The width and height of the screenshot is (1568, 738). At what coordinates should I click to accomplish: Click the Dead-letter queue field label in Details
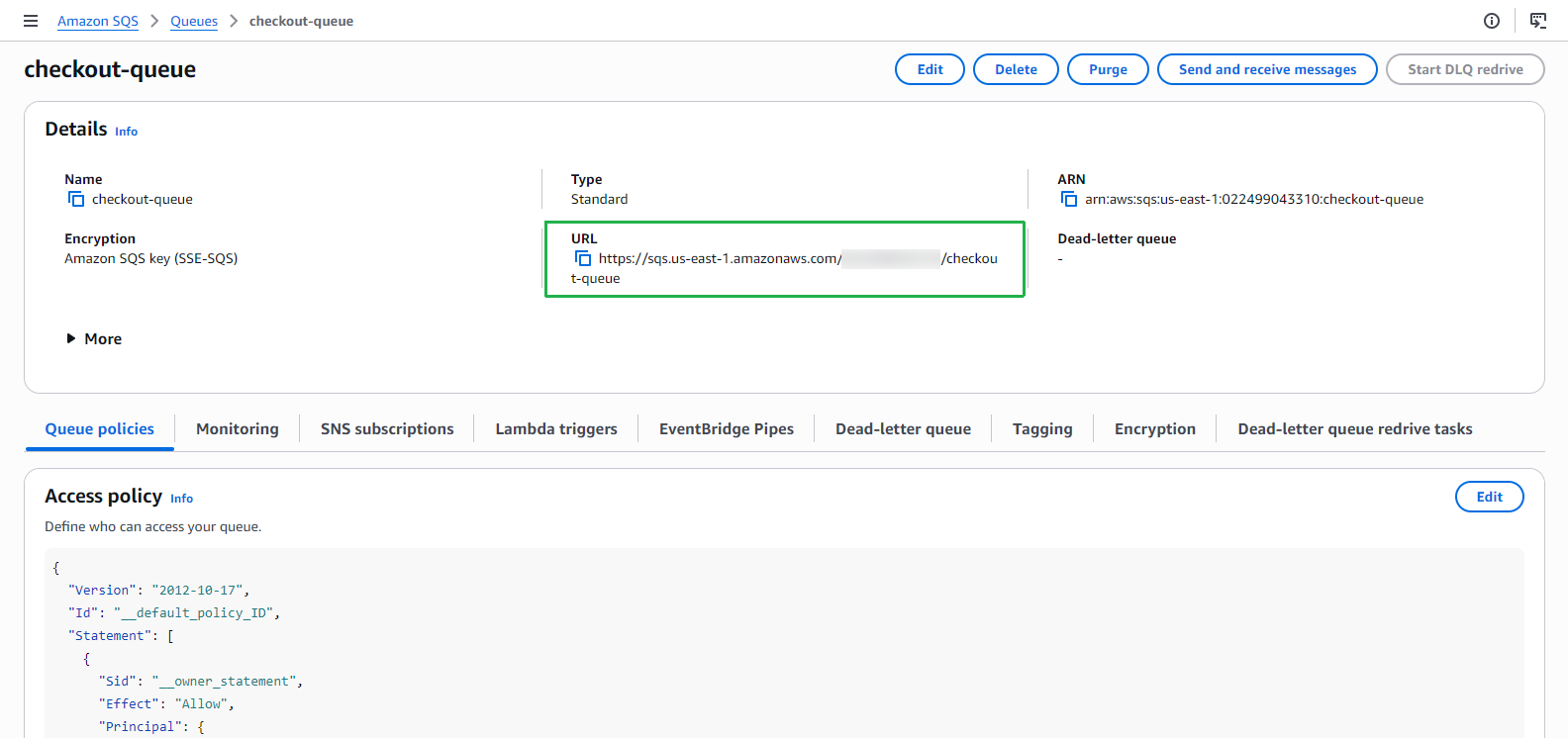pos(1117,239)
